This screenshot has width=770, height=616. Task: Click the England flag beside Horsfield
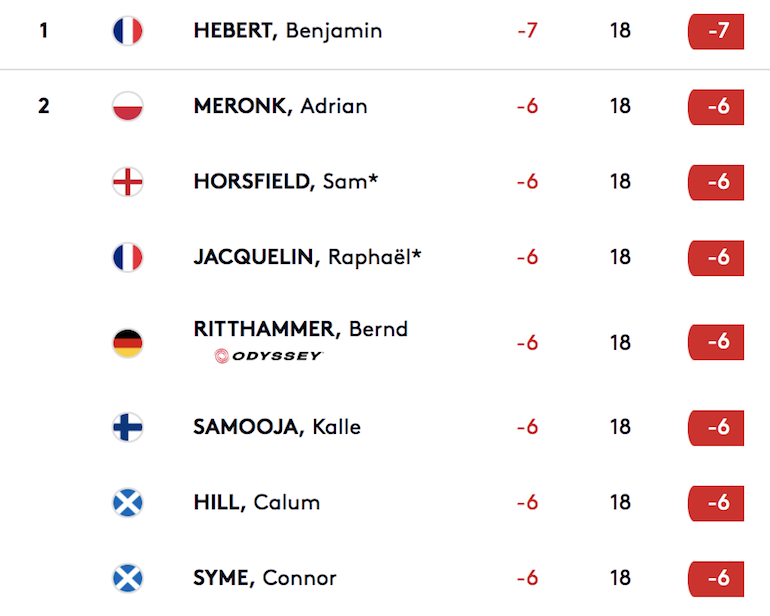pyautogui.click(x=128, y=182)
